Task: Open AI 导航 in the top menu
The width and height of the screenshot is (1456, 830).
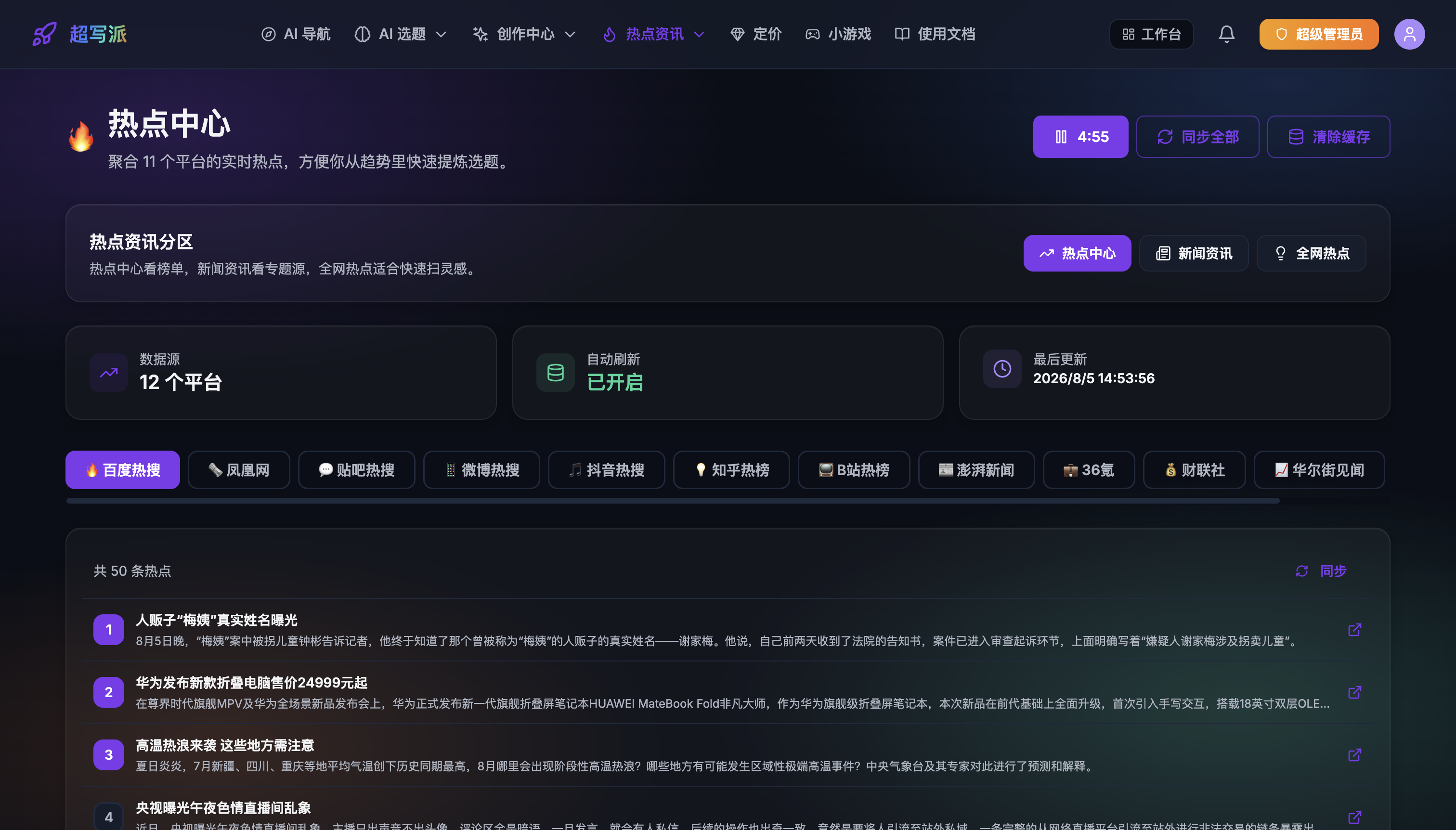Action: click(296, 34)
